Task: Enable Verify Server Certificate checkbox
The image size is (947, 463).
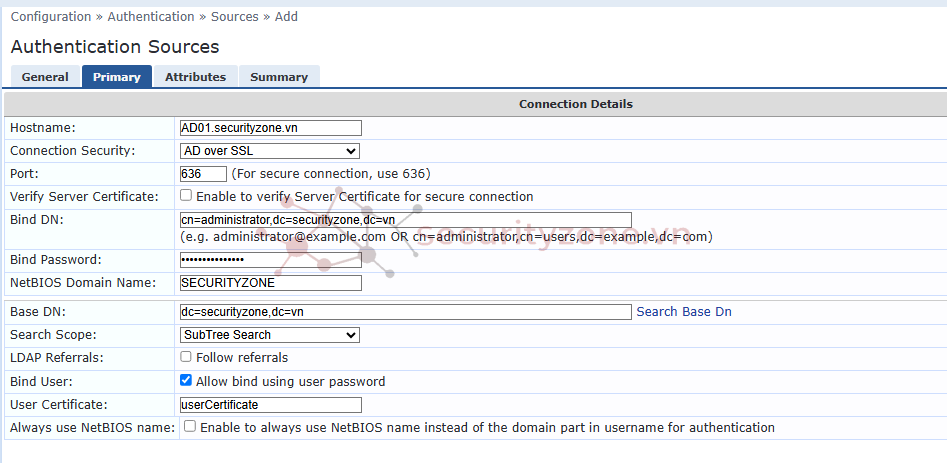Action: tap(186, 196)
